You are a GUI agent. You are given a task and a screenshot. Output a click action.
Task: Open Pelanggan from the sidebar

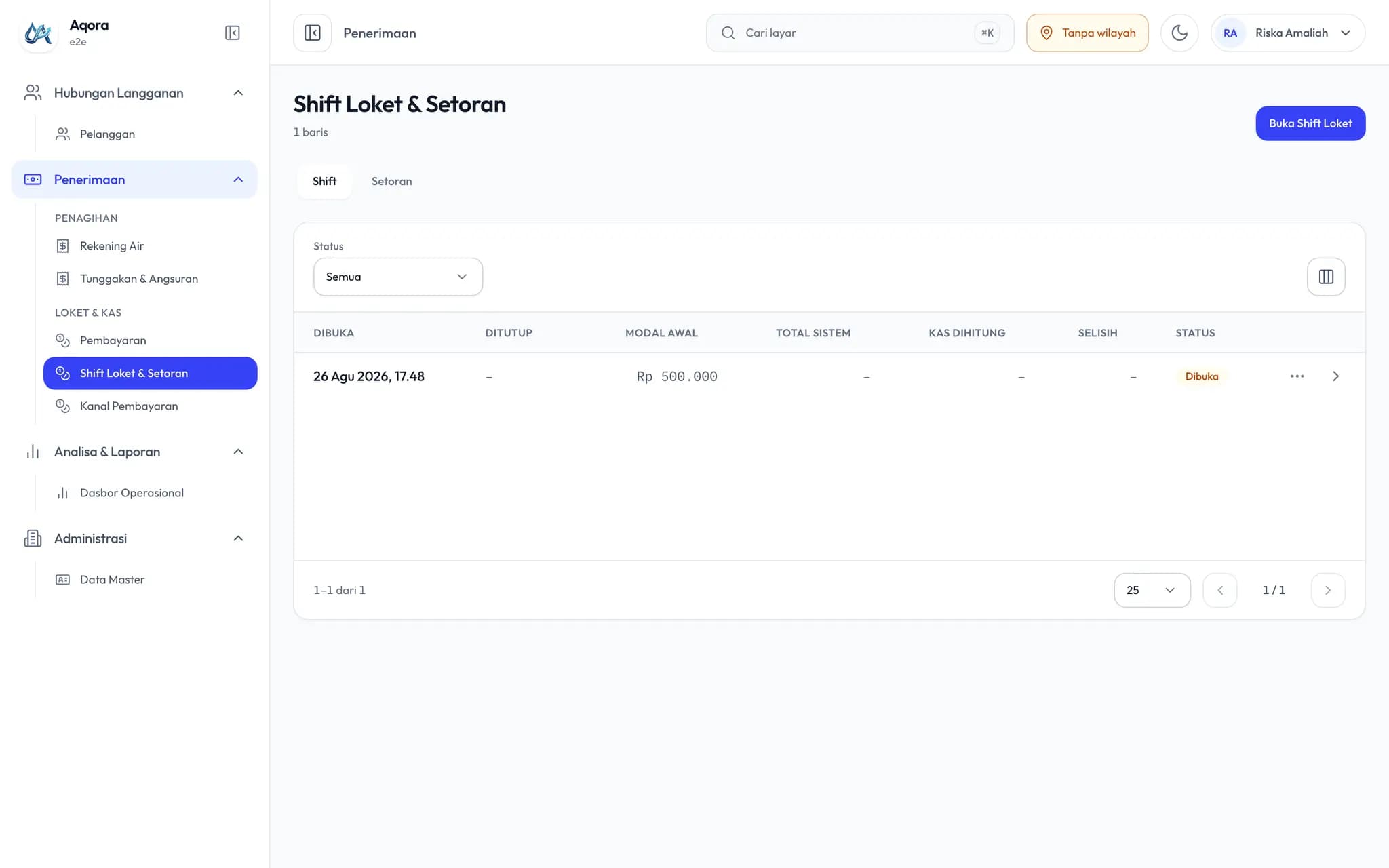click(x=150, y=134)
